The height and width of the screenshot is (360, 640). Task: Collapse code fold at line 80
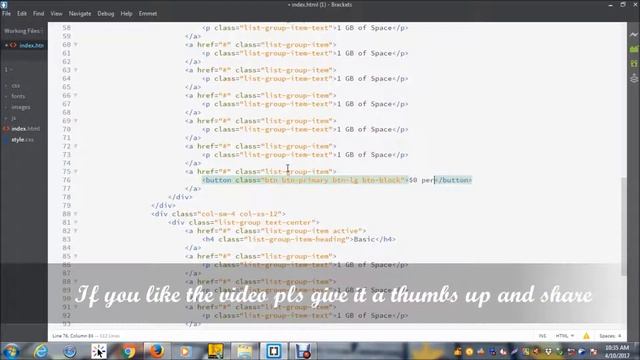[76, 213]
